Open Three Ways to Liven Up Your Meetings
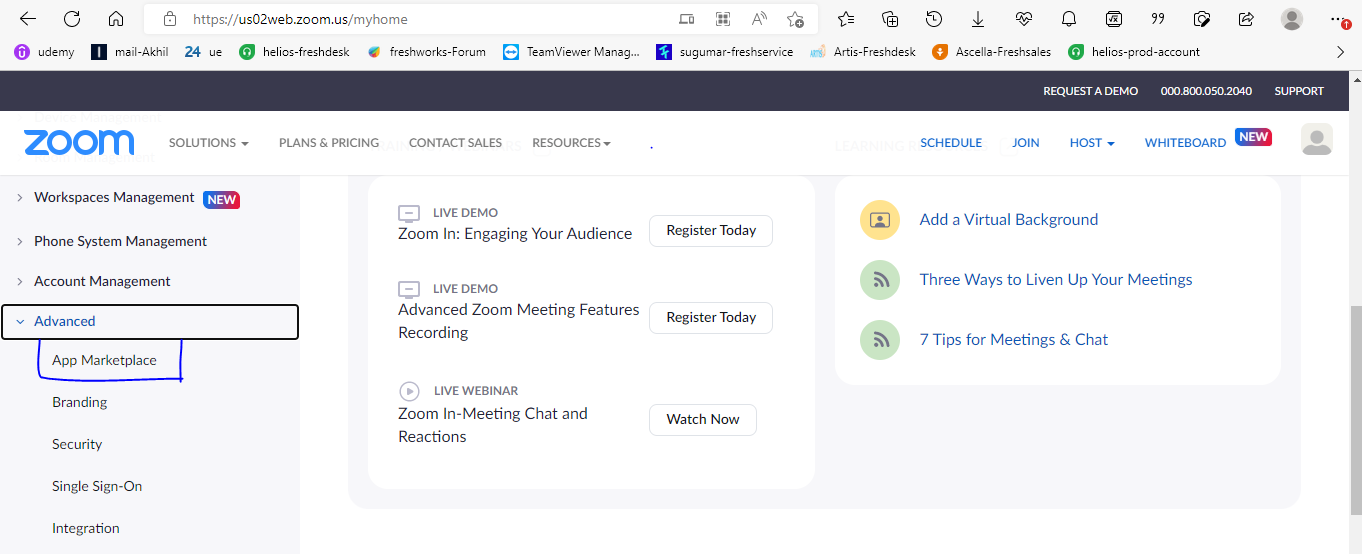Image resolution: width=1362 pixels, height=554 pixels. pyautogui.click(x=1056, y=280)
